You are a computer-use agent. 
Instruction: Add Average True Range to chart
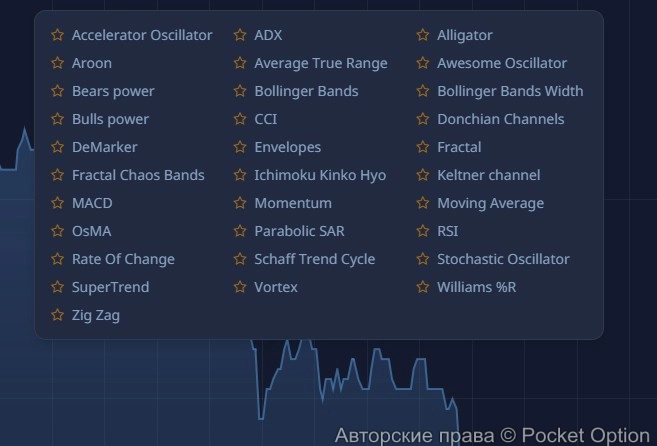(x=320, y=63)
